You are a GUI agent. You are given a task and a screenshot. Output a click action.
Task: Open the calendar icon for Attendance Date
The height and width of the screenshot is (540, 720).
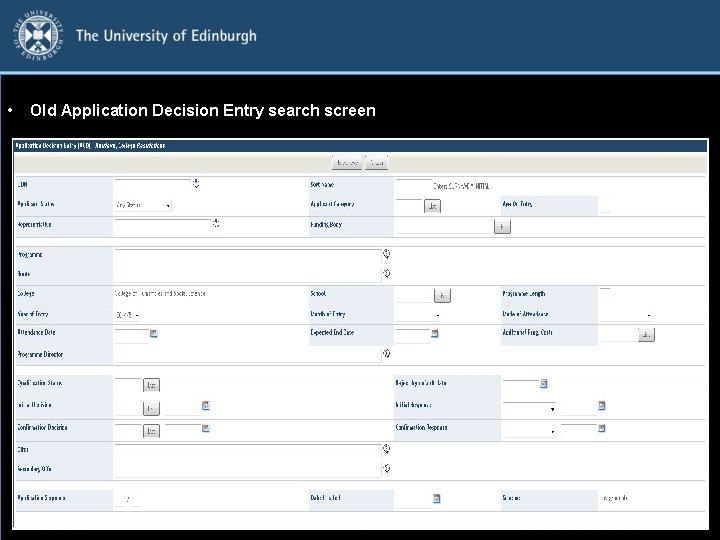click(x=154, y=333)
